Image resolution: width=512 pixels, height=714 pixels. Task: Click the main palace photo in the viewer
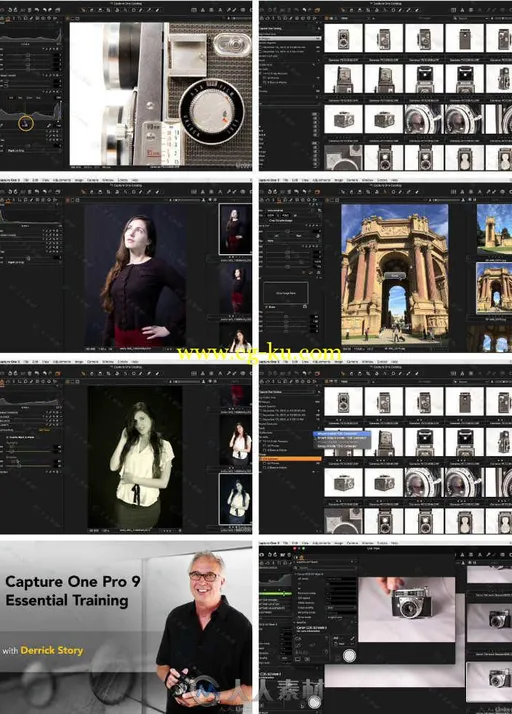tap(394, 274)
